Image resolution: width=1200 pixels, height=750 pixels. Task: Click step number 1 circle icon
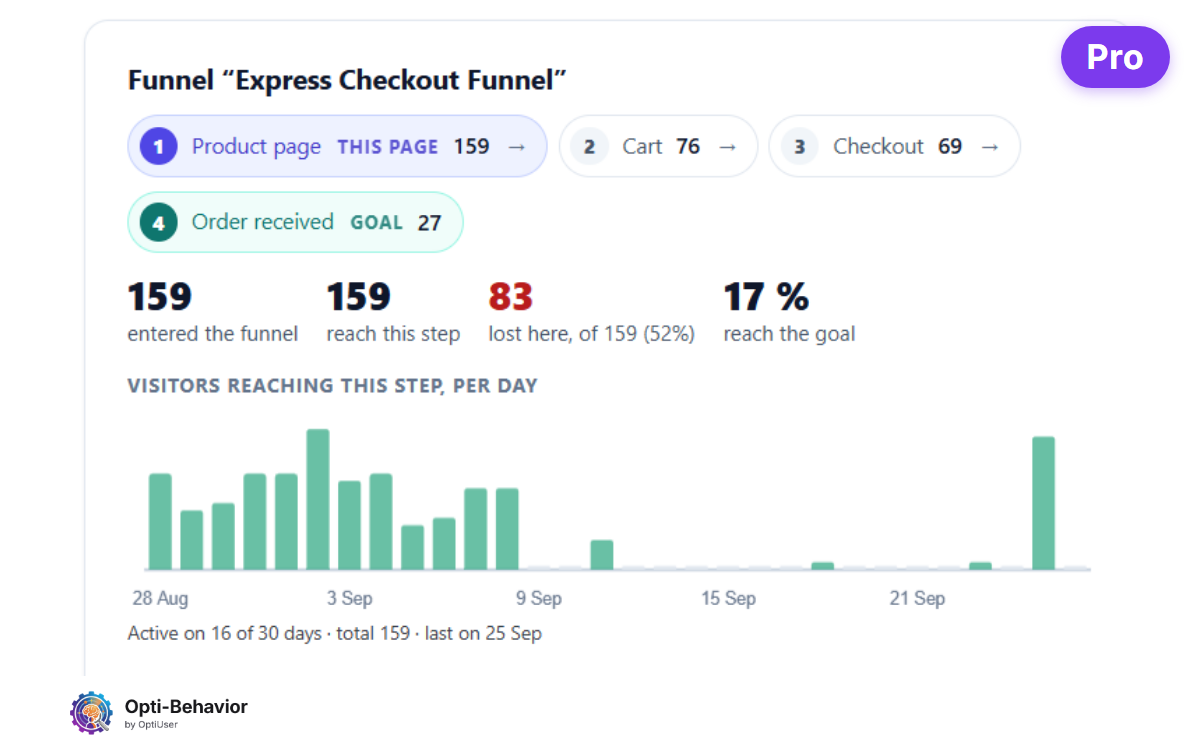[158, 146]
